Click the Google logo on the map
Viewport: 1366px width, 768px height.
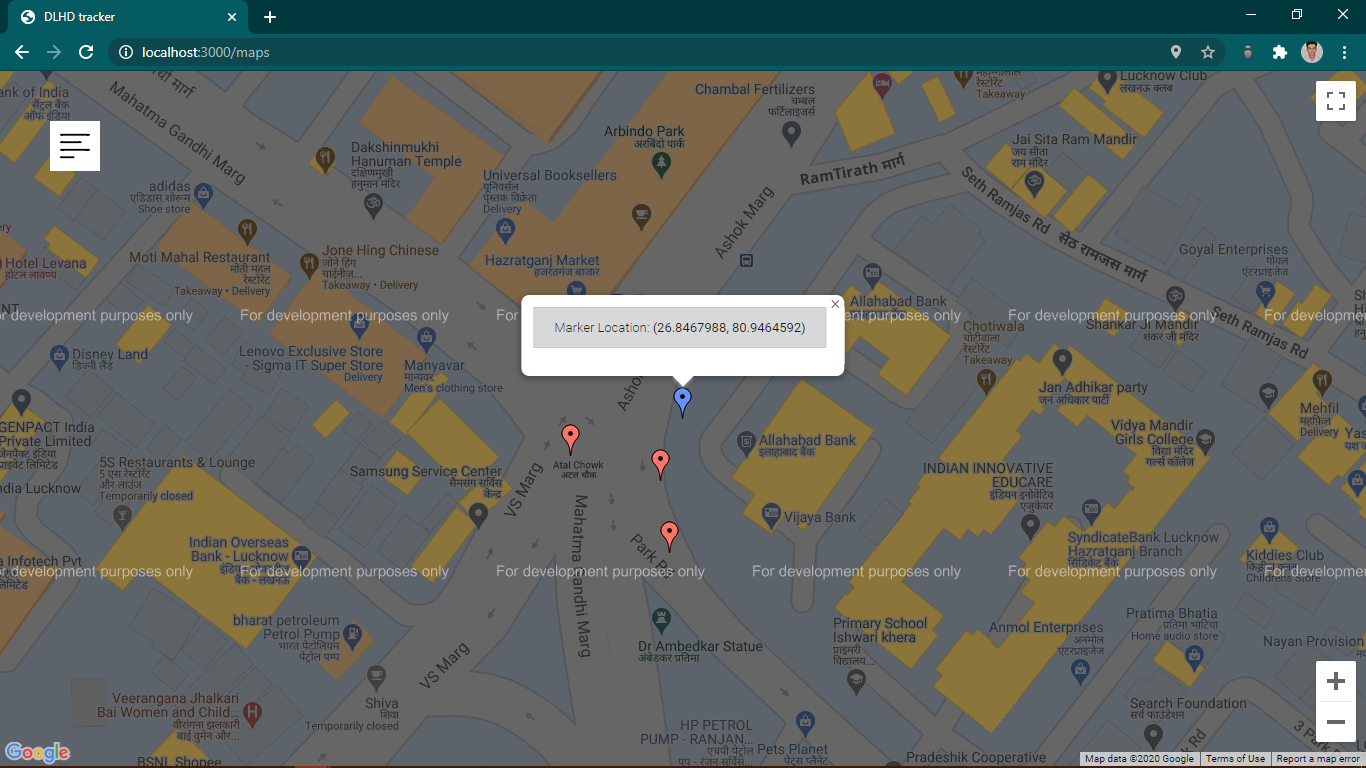pos(37,753)
